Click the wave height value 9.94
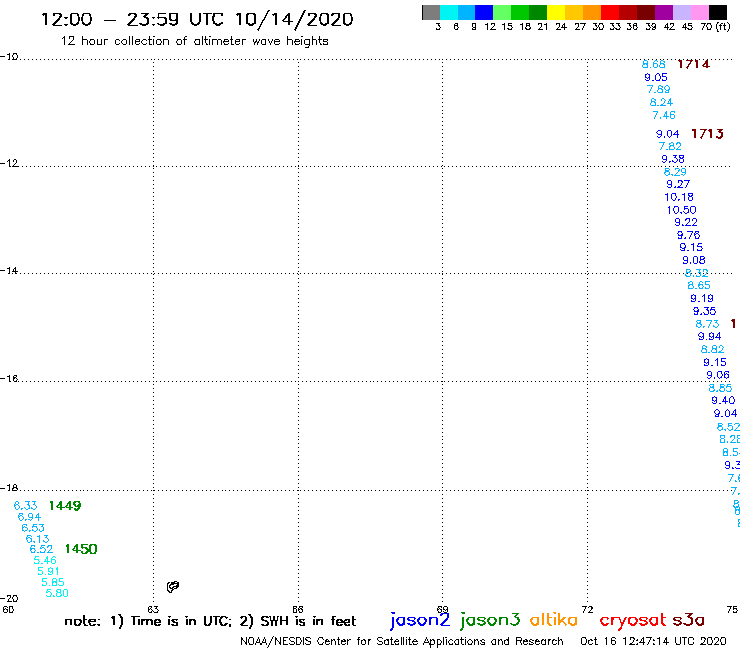740x650 pixels. point(710,337)
